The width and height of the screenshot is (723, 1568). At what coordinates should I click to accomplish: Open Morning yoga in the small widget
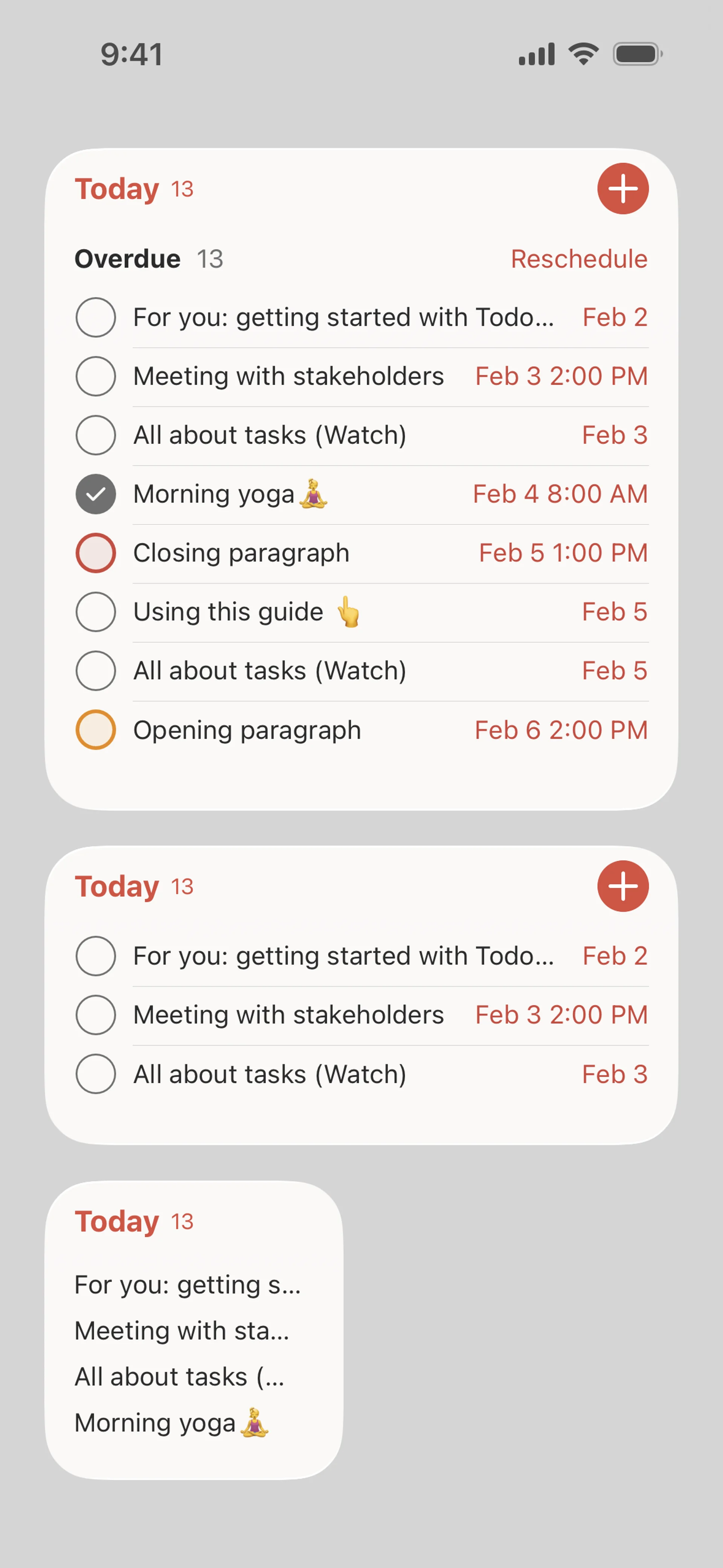click(x=171, y=1423)
